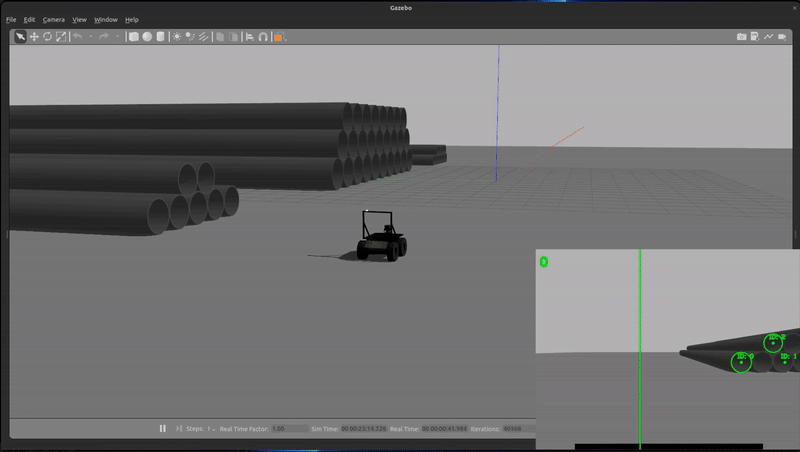The width and height of the screenshot is (800, 452).
Task: Select the scale mode tool
Action: pyautogui.click(x=60, y=37)
